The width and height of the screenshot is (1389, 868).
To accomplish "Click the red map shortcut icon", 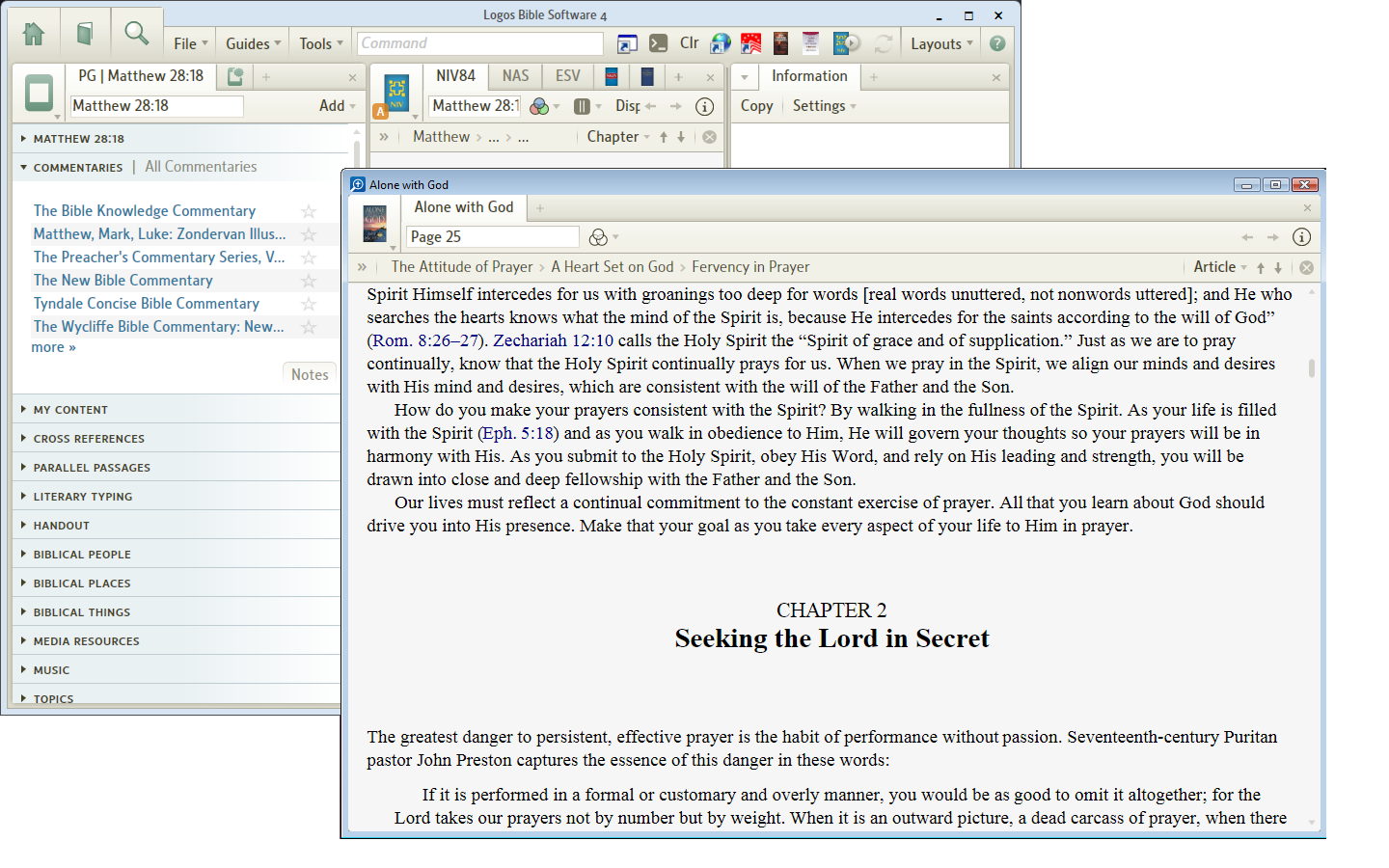I will coord(750,43).
